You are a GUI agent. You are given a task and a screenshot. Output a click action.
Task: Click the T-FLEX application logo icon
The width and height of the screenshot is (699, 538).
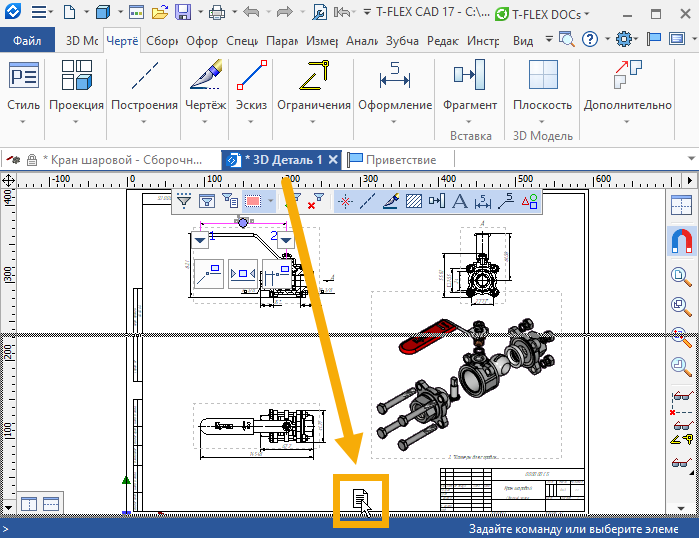click(x=12, y=11)
